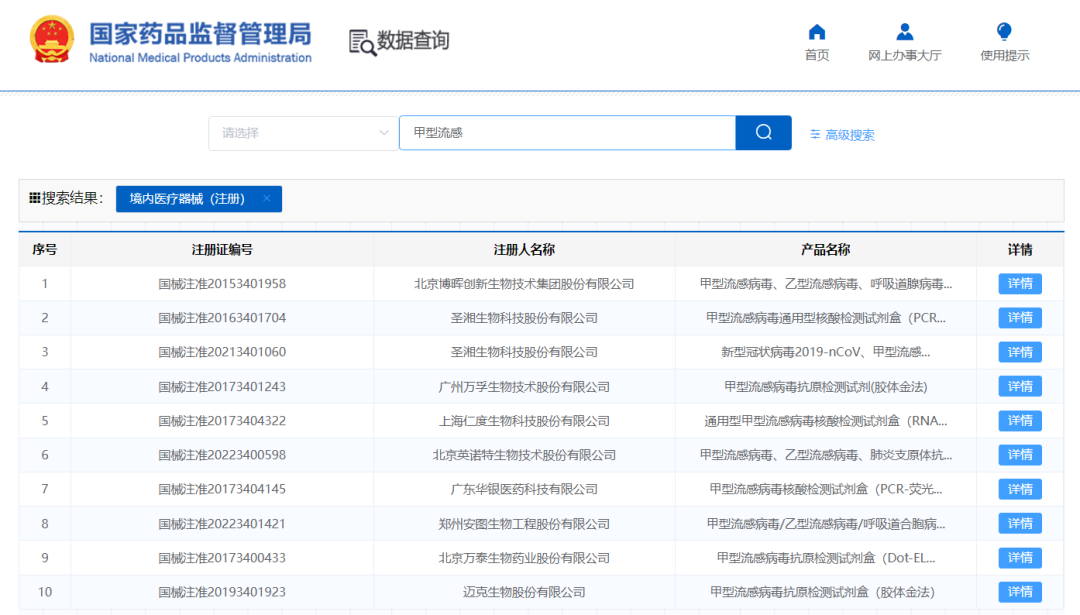Select the 境内医疗器械（注册） results tab
This screenshot has width=1080, height=615.
point(188,199)
